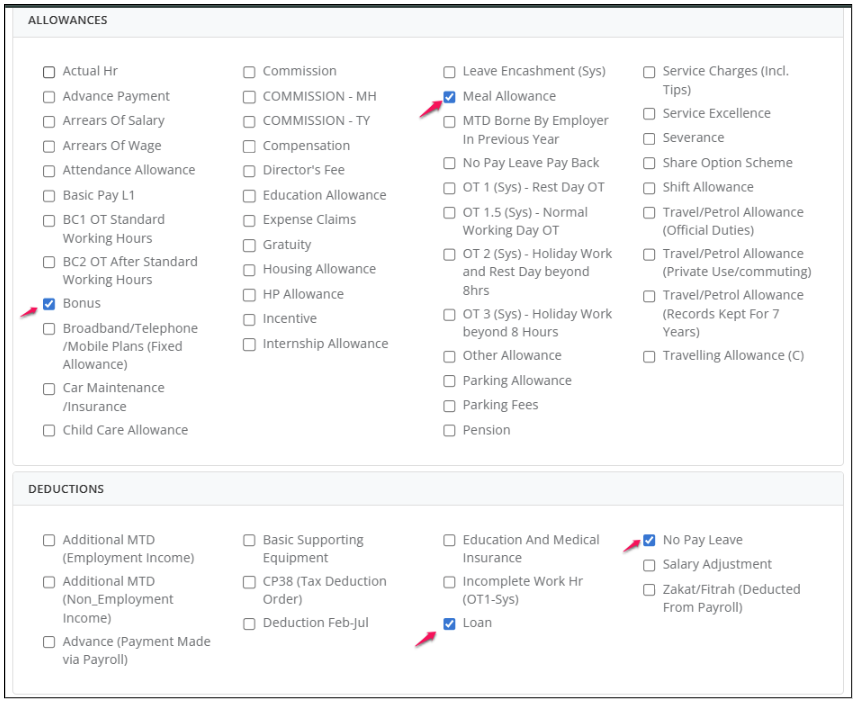The height and width of the screenshot is (702, 854).
Task: Enable the Incentive allowance
Action: coord(249,320)
